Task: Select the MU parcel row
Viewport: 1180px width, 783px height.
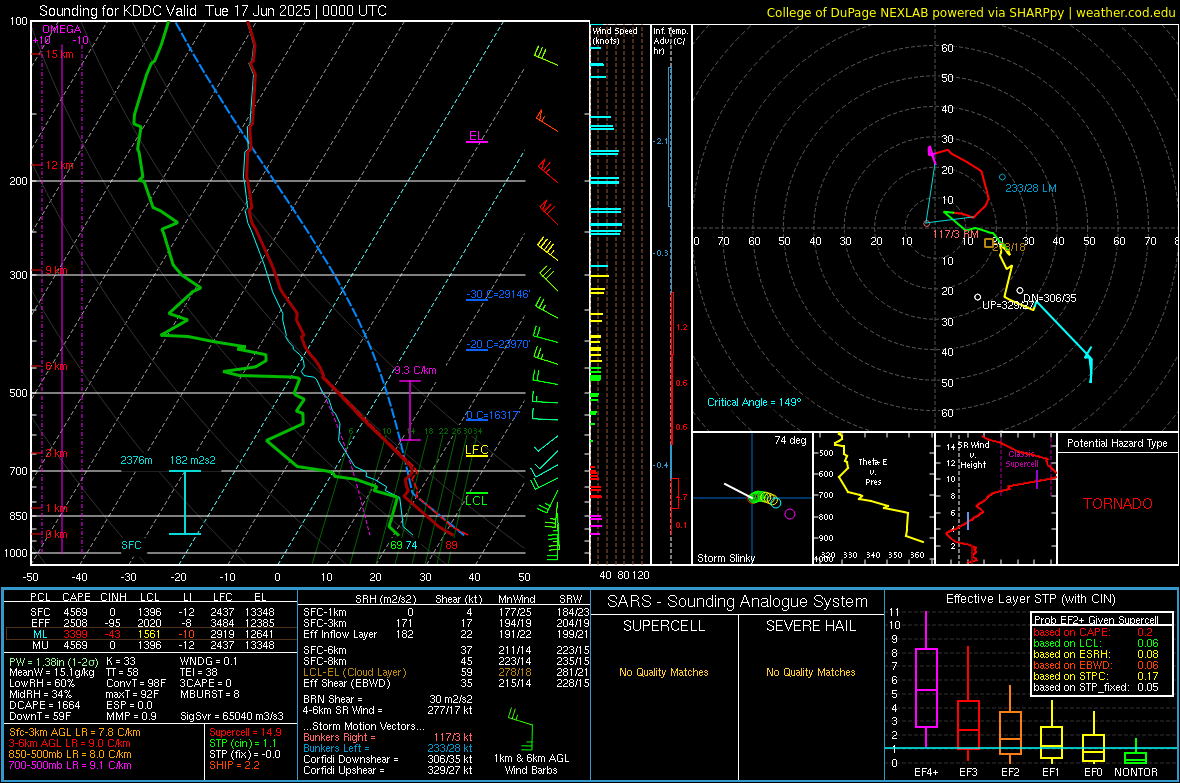Action: click(x=151, y=644)
